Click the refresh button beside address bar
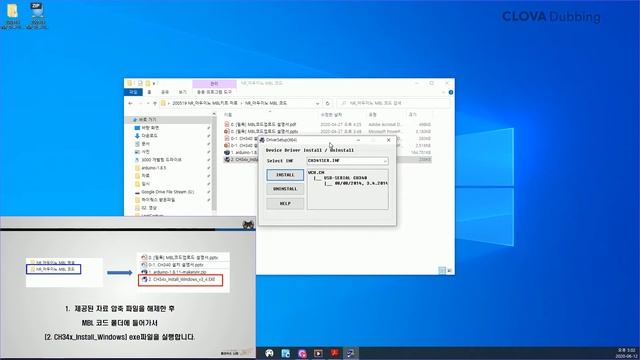 click(x=327, y=104)
